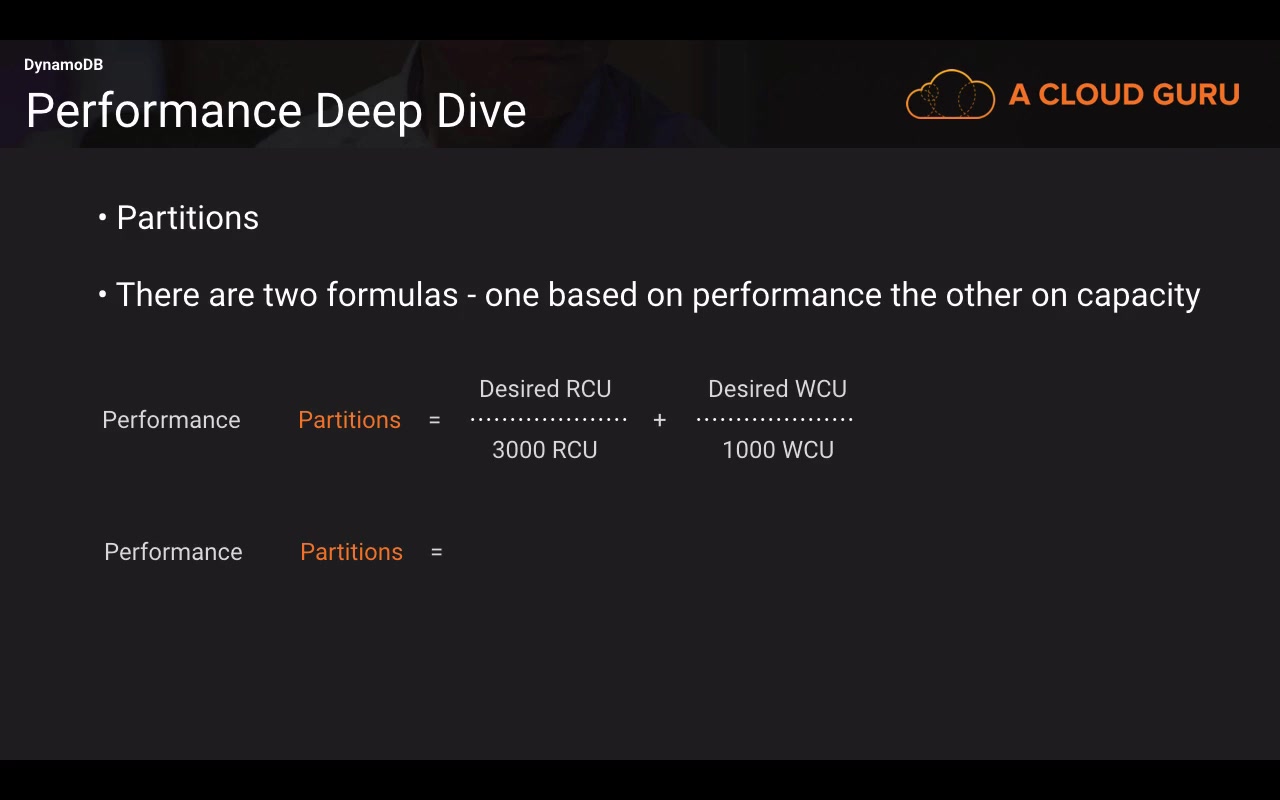Click the 1000 WCU denominator
The width and height of the screenshot is (1280, 800).
click(x=777, y=450)
